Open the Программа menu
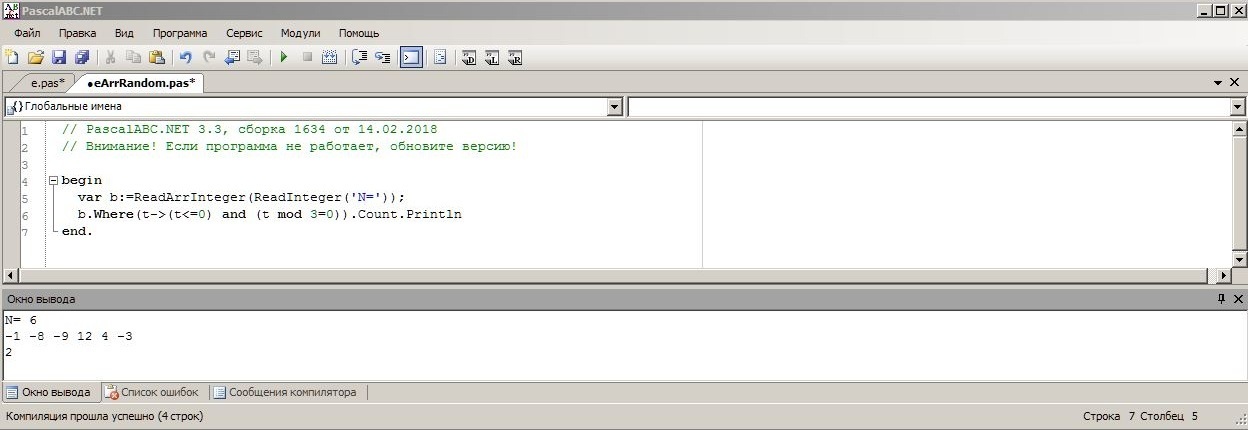Image resolution: width=1248 pixels, height=430 pixels. pos(181,33)
